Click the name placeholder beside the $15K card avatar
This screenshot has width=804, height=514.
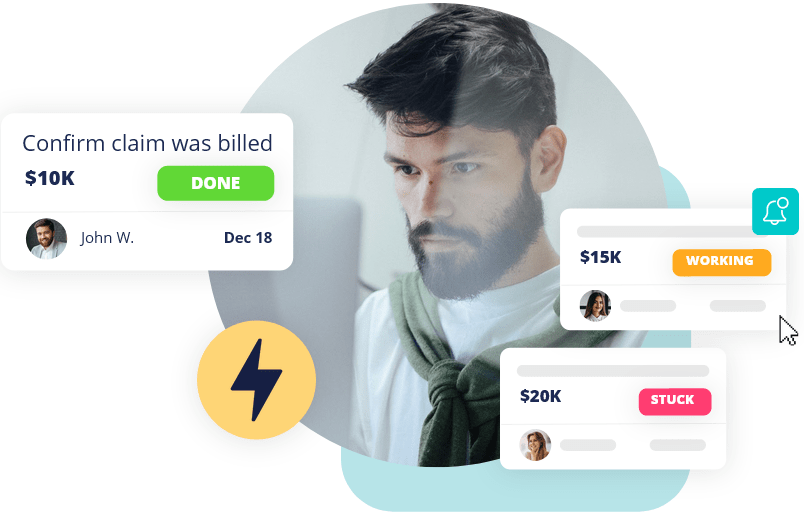click(648, 306)
